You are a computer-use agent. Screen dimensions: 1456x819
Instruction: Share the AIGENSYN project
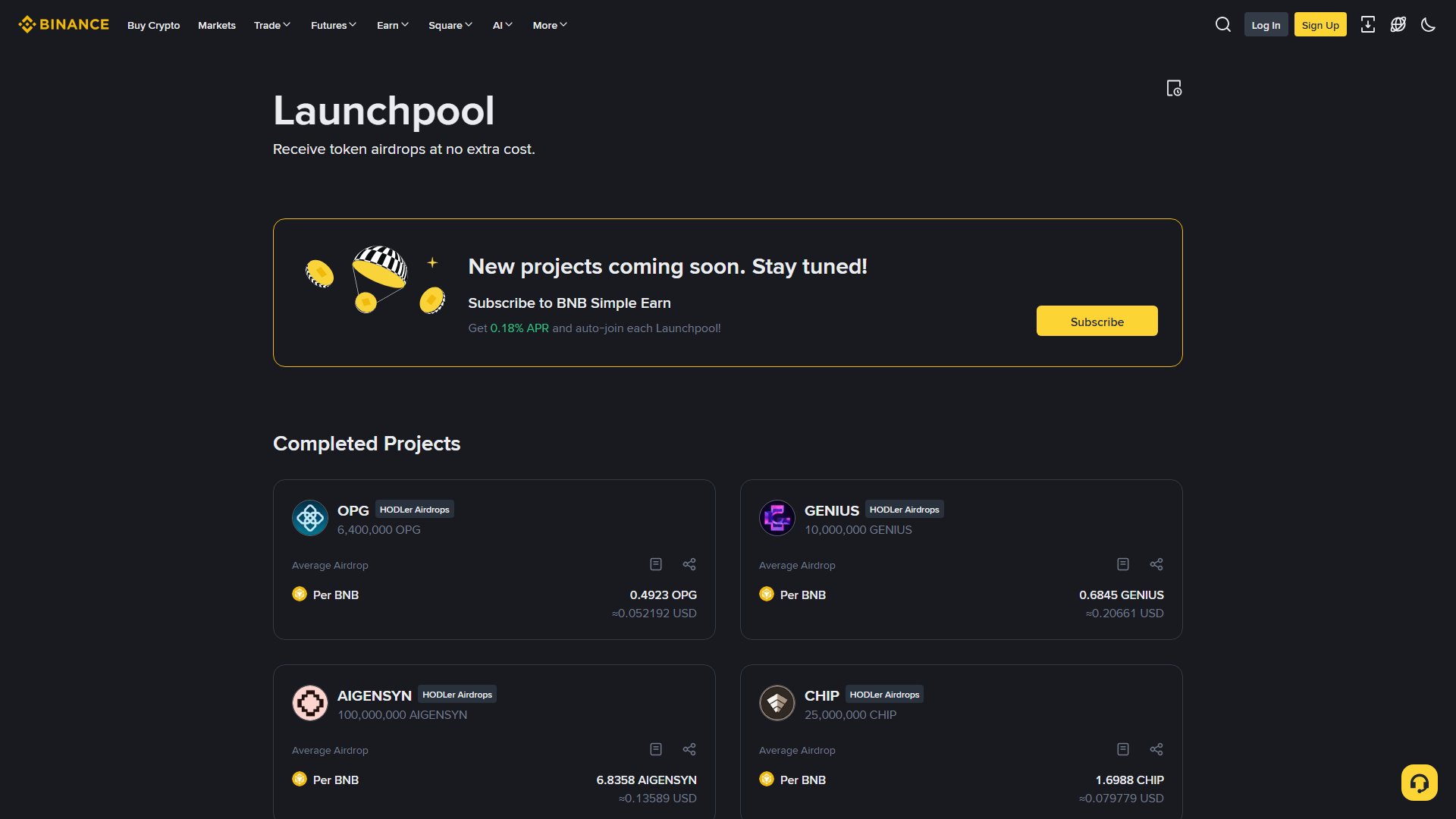point(689,749)
